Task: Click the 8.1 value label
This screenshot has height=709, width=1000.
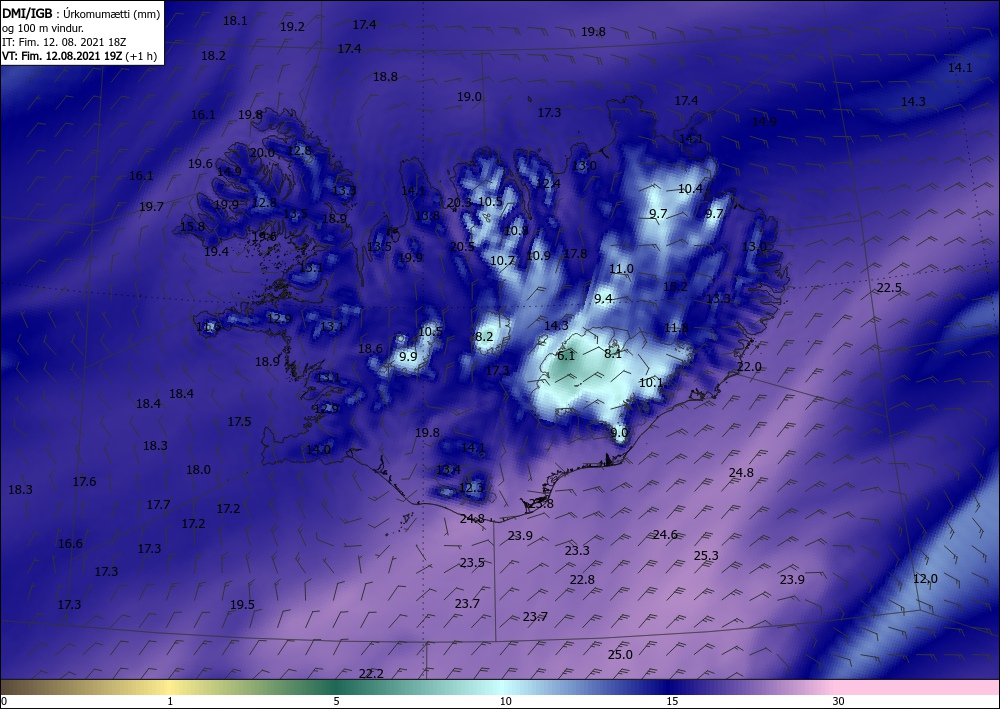Action: (613, 353)
